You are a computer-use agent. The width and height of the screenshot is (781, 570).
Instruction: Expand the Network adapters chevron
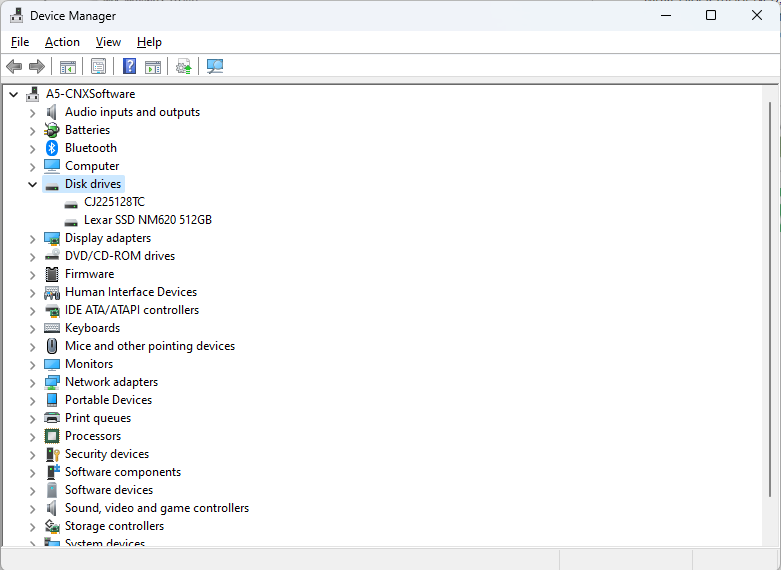(x=32, y=383)
